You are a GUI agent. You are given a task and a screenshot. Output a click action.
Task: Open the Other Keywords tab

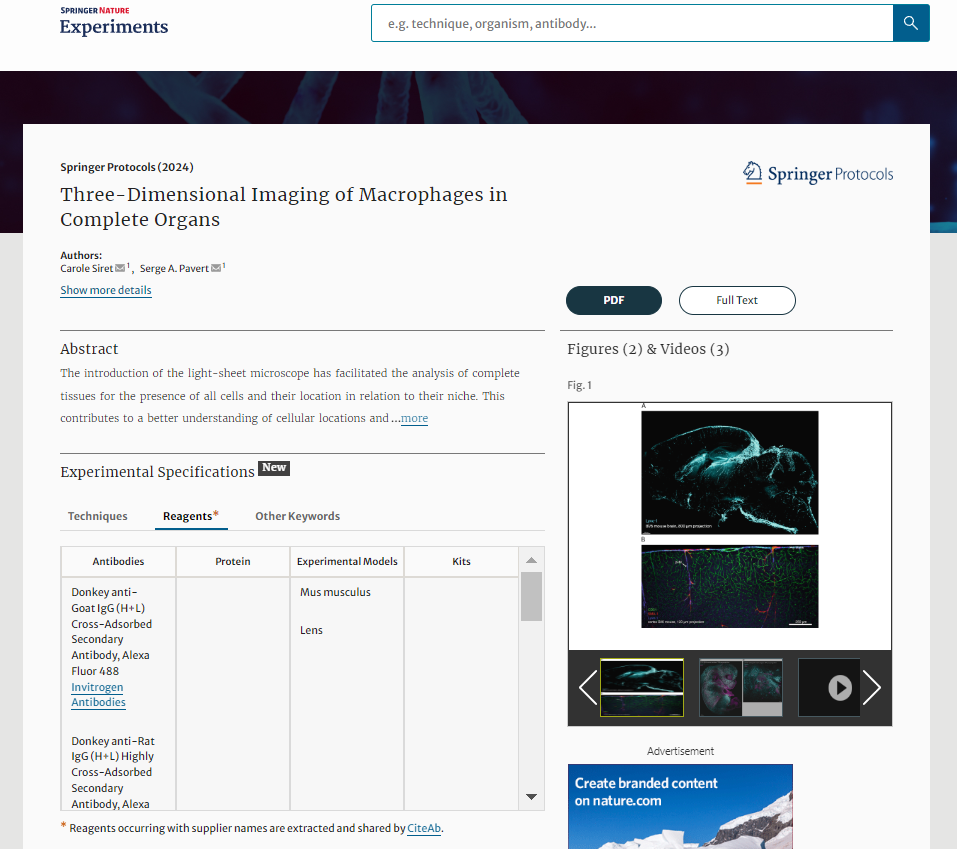pos(297,516)
